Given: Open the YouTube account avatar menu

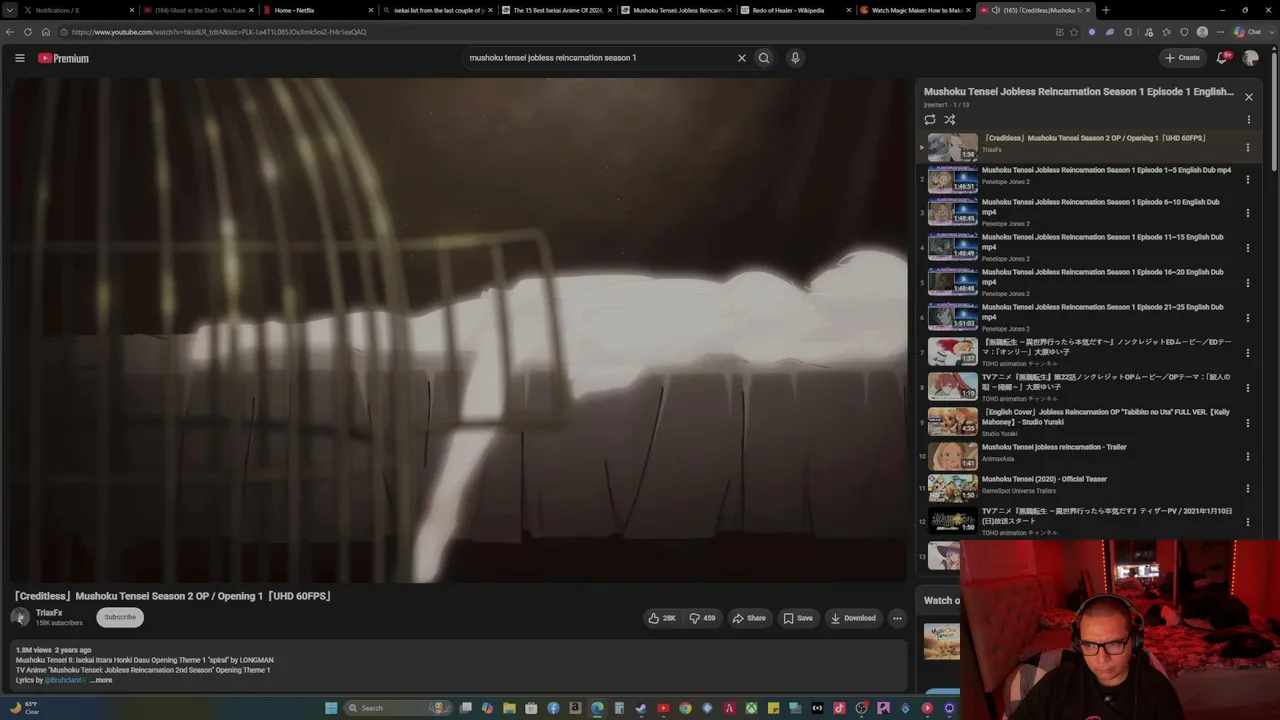Looking at the screenshot, I should click(1250, 58).
